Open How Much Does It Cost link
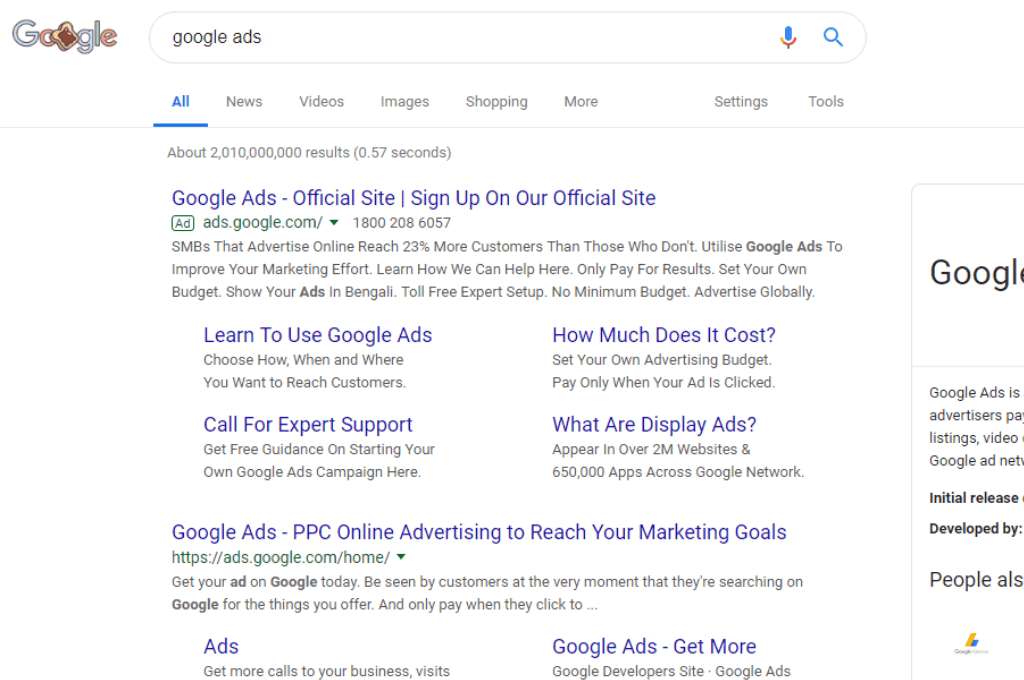The height and width of the screenshot is (680, 1024). [664, 335]
